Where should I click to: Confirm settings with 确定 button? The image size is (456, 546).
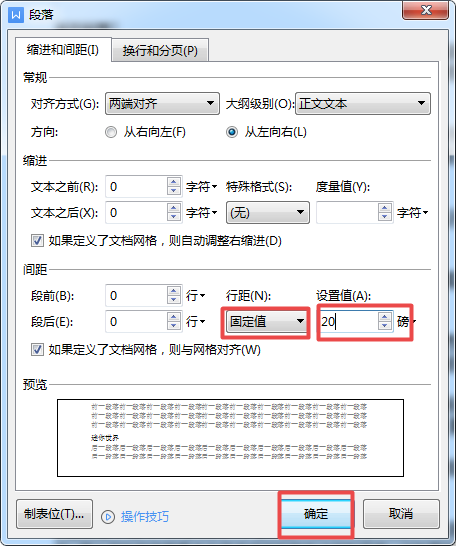pyautogui.click(x=316, y=514)
